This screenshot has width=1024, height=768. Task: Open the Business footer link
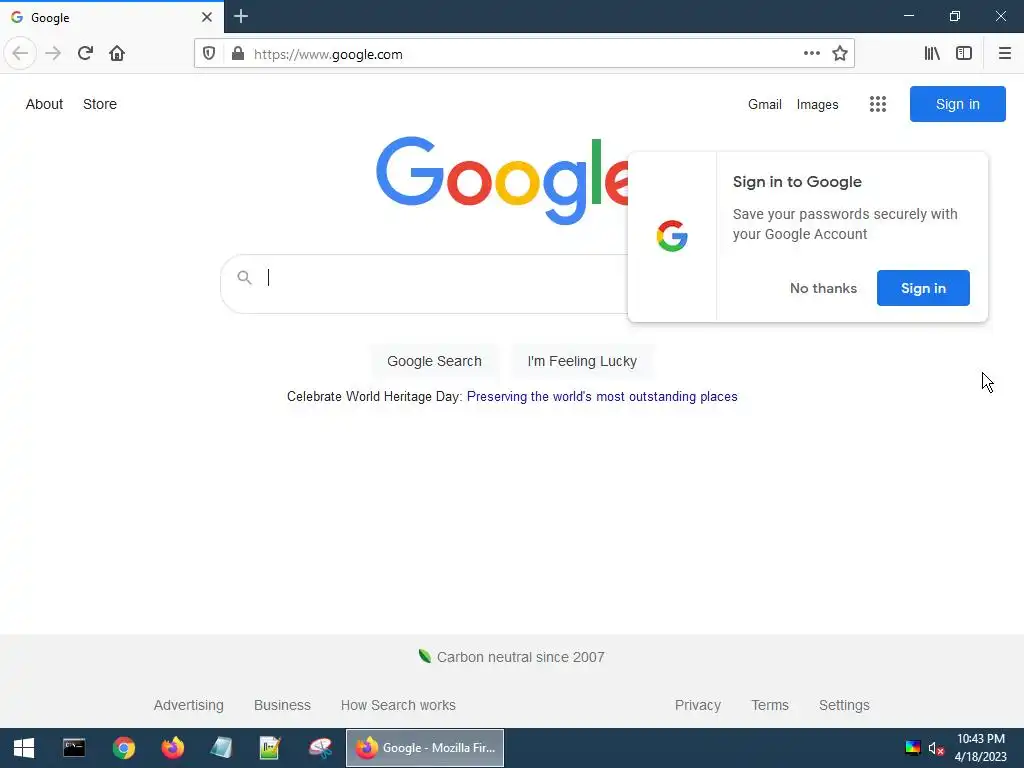(x=282, y=705)
